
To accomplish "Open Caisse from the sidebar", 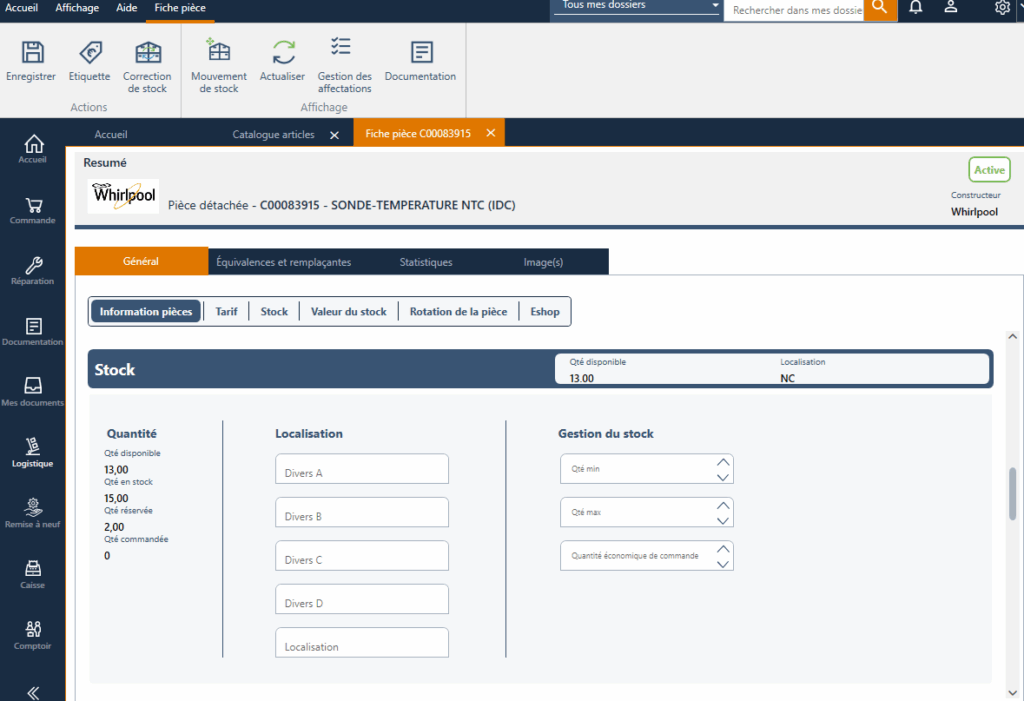I will click(33, 574).
